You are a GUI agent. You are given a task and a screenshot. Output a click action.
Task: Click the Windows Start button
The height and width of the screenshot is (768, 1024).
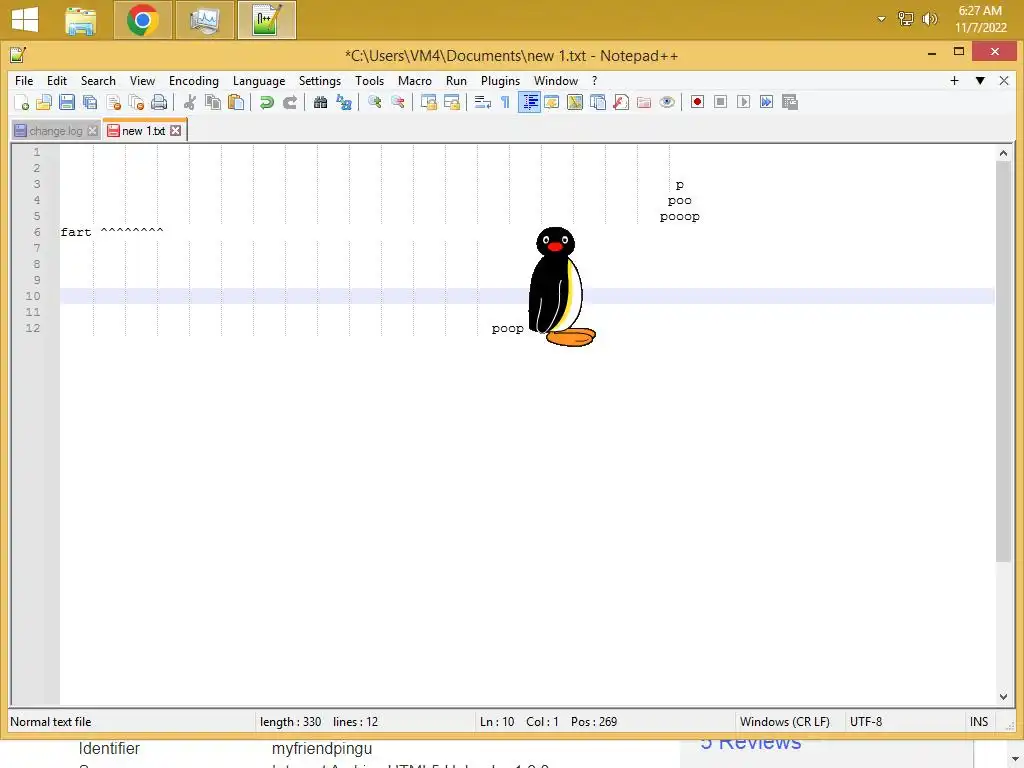pyautogui.click(x=25, y=20)
